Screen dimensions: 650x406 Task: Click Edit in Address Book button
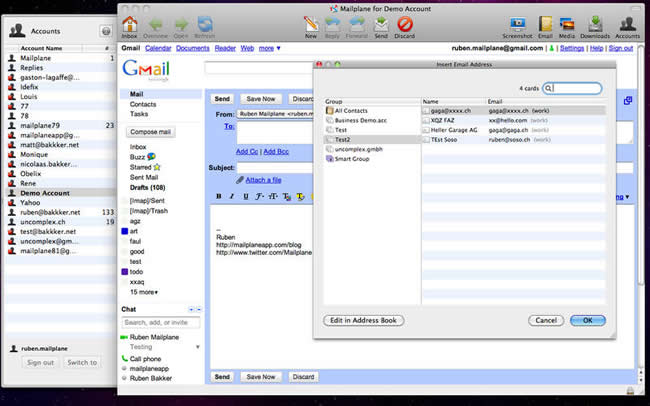(x=364, y=320)
